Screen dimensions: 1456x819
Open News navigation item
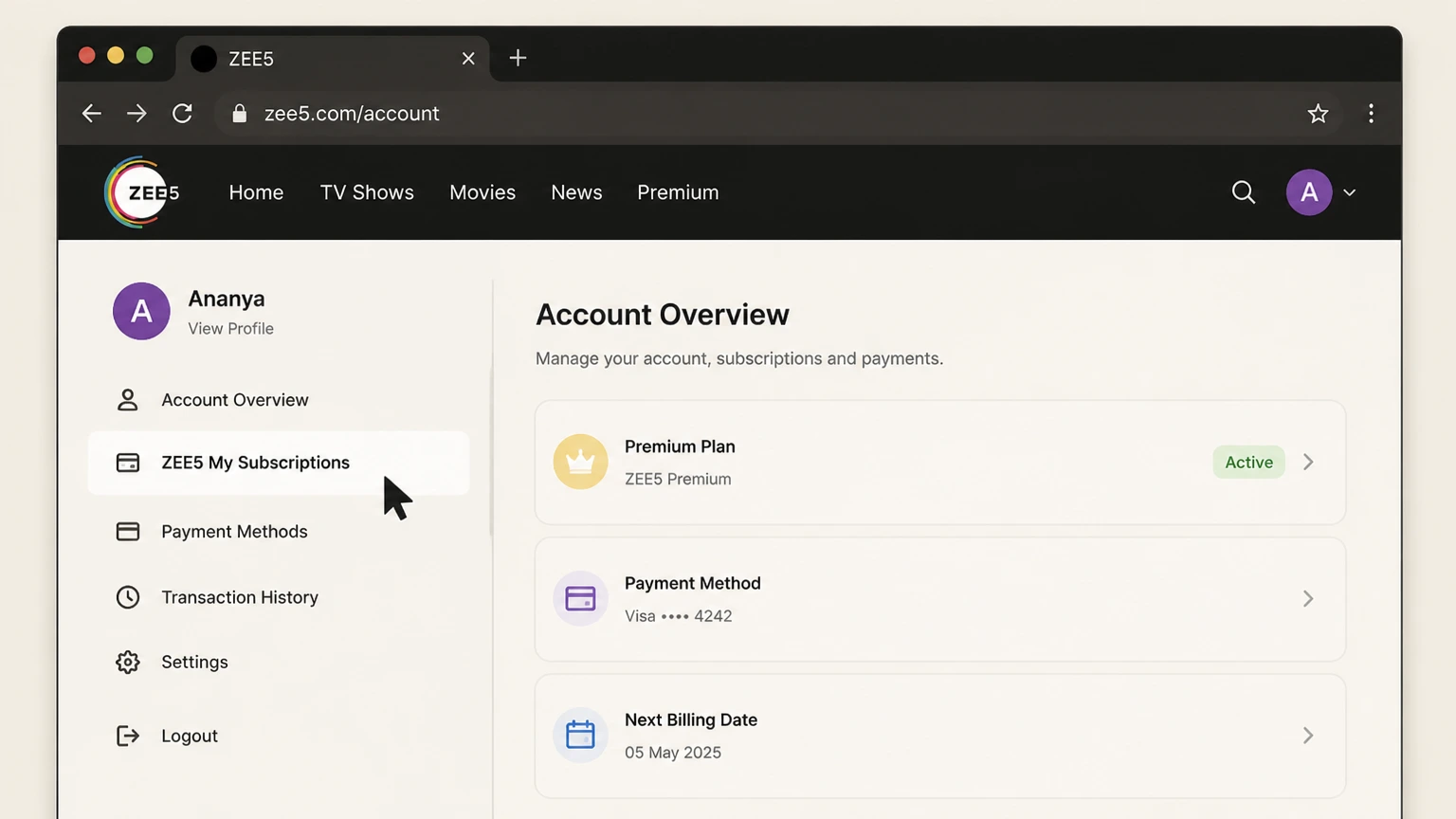[x=576, y=192]
